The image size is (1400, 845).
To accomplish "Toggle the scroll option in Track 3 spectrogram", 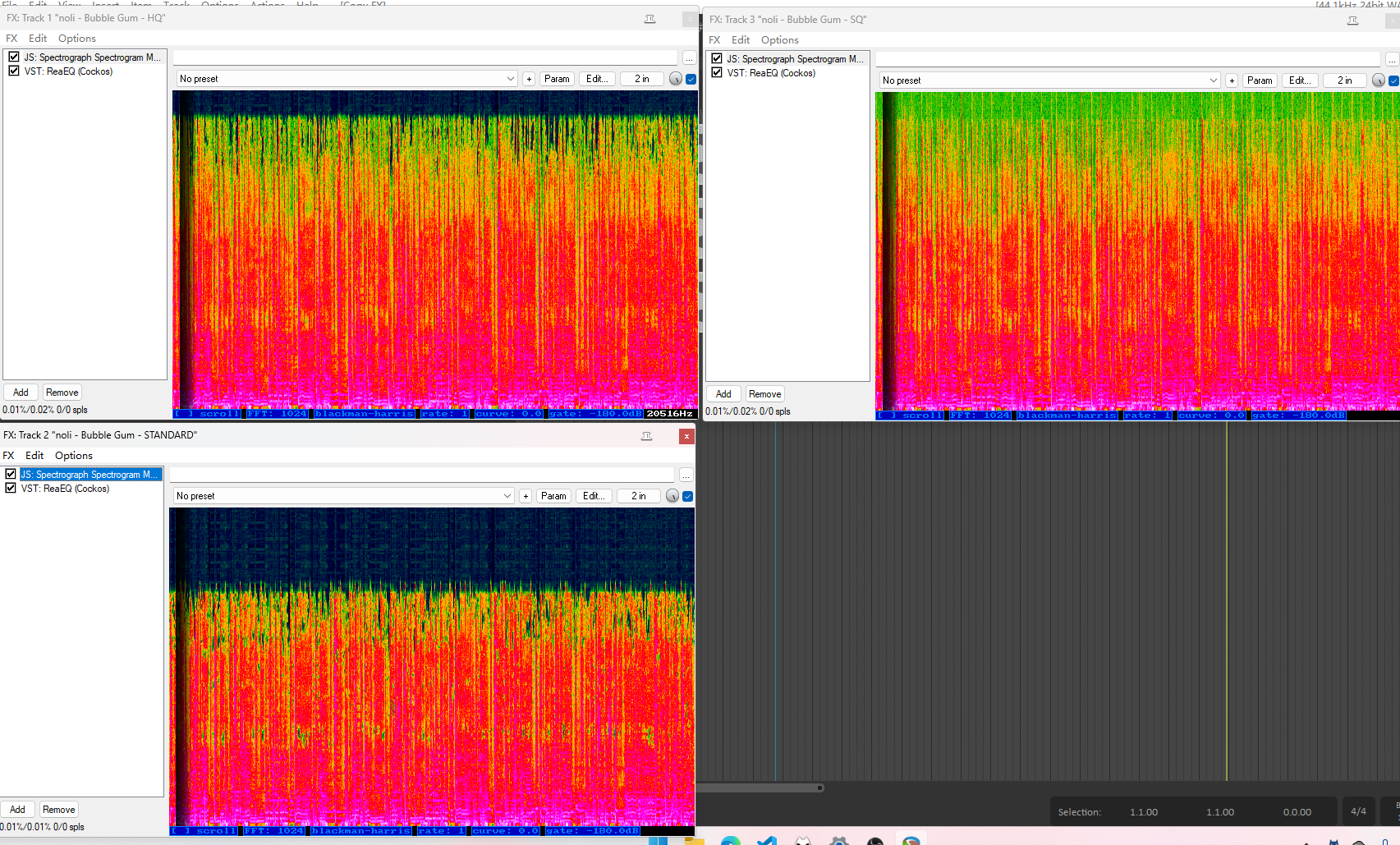I will (910, 416).
